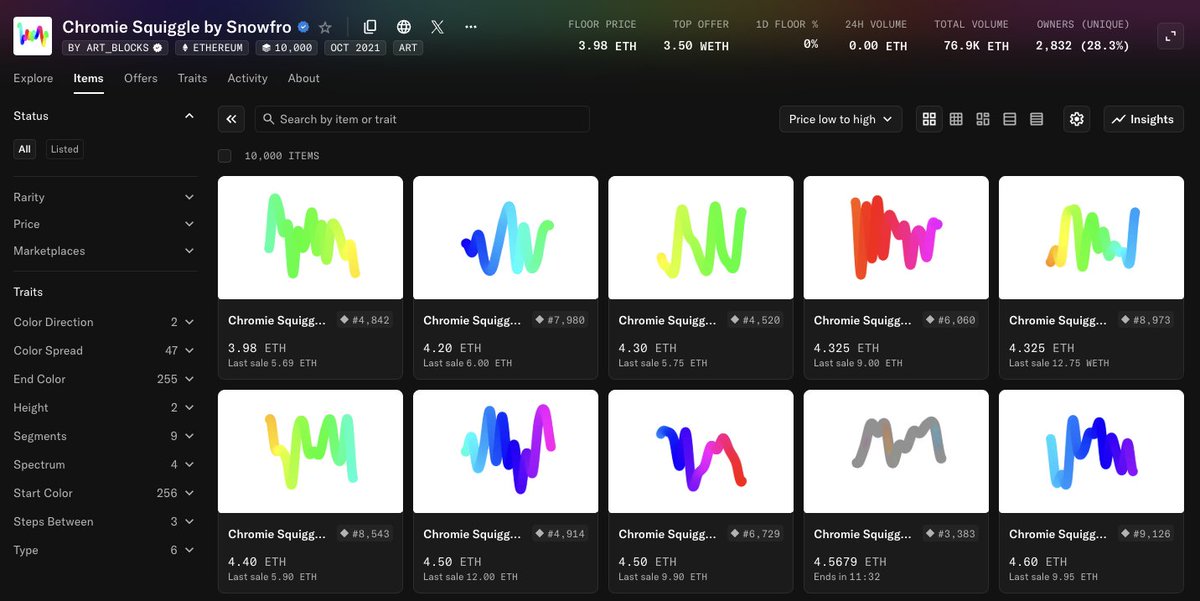
Task: Click the search magnifier icon
Action: 268,119
